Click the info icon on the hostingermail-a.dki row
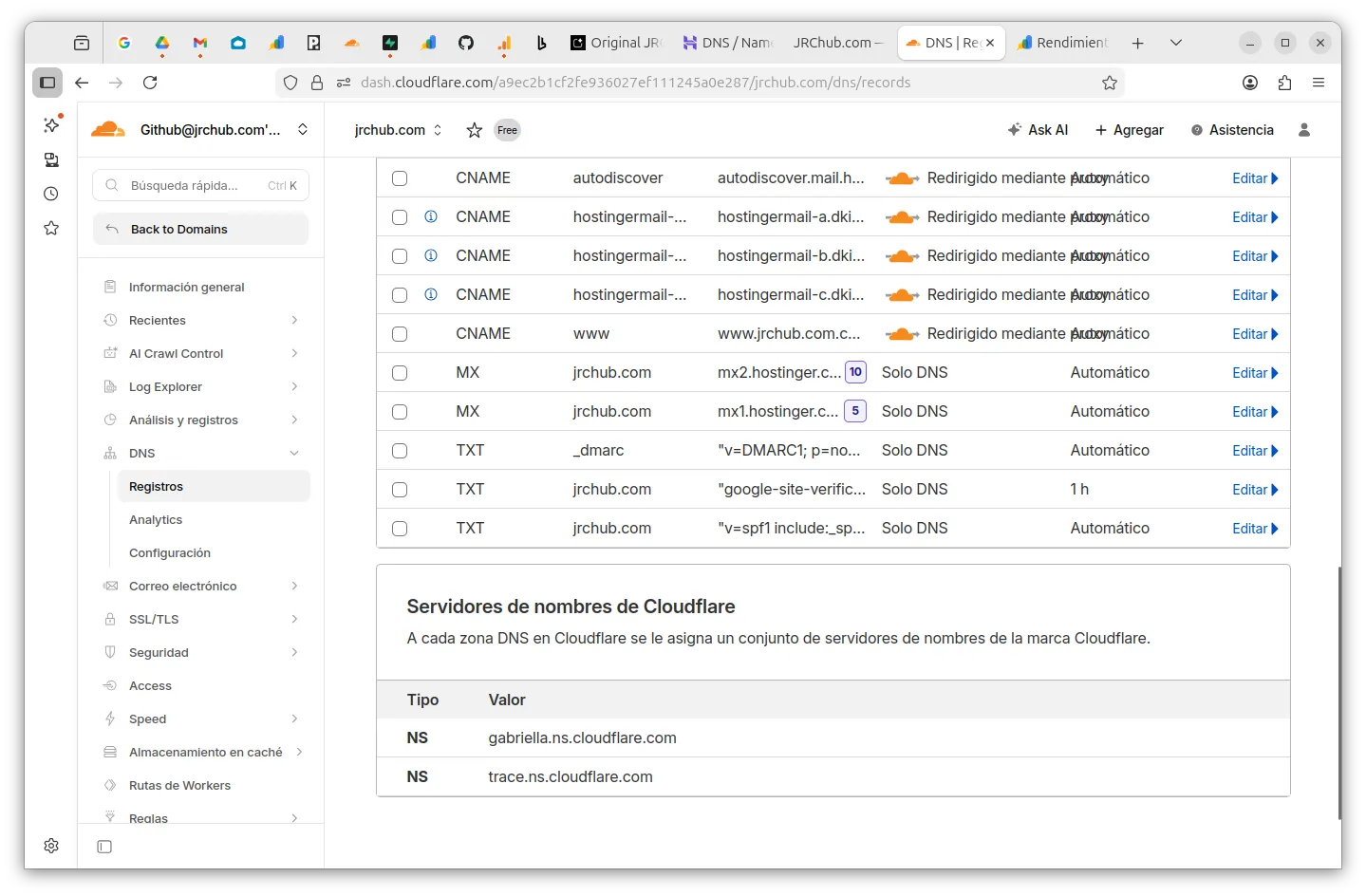Viewport: 1366px width, 896px height. pyautogui.click(x=431, y=216)
